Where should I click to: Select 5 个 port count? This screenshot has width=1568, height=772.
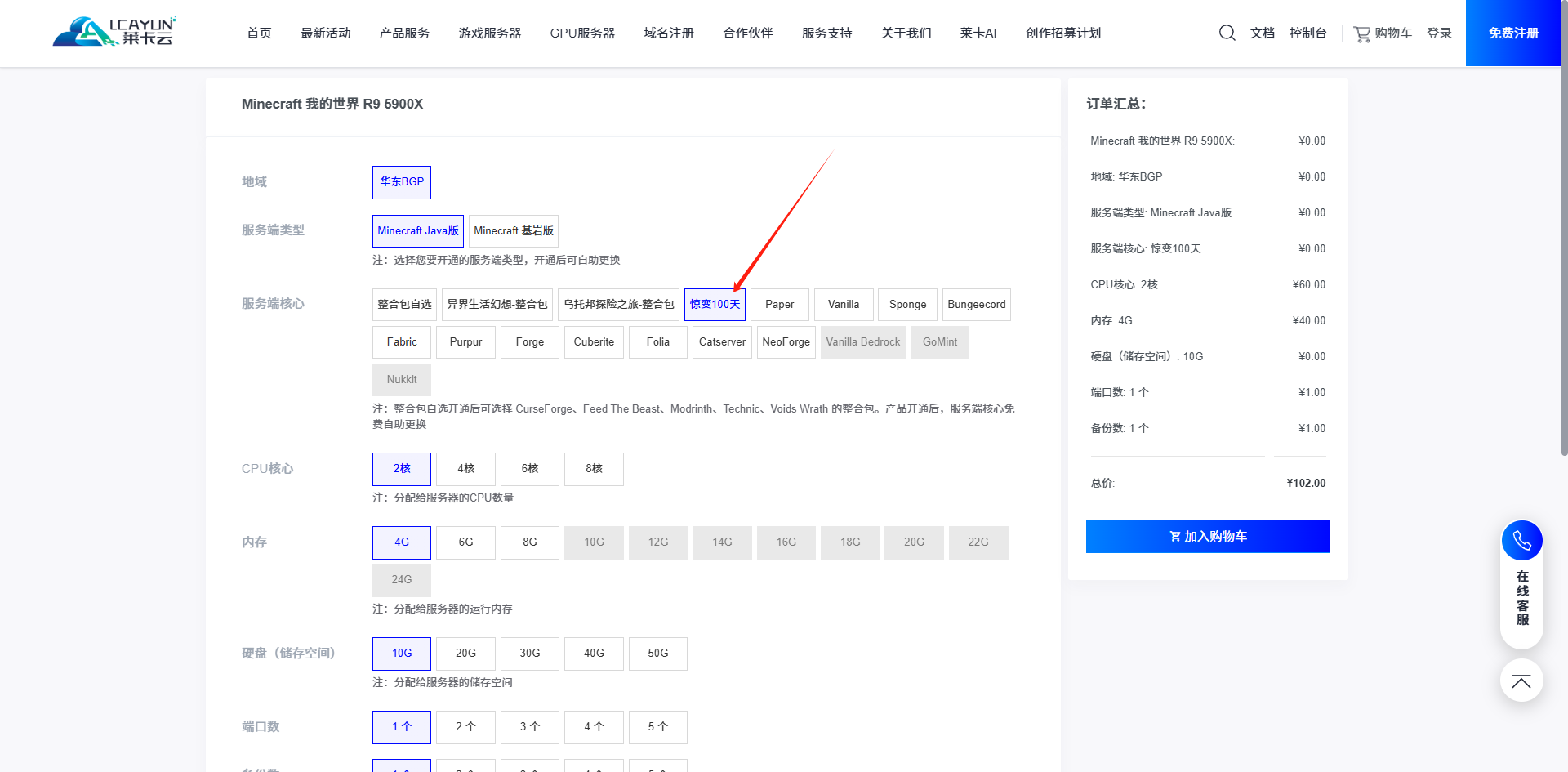point(658,727)
